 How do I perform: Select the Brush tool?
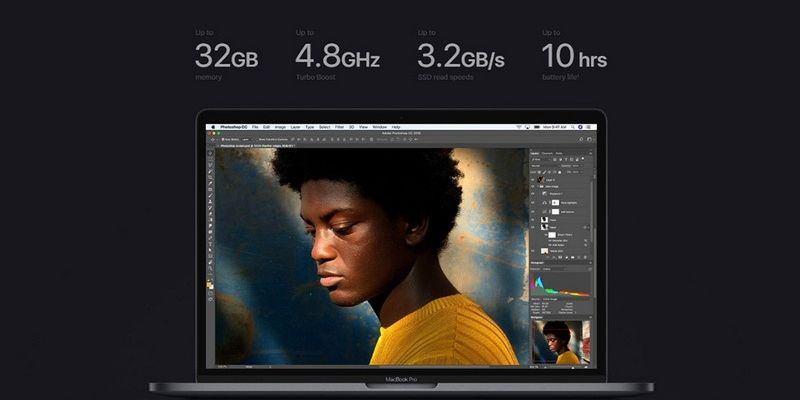click(210, 195)
